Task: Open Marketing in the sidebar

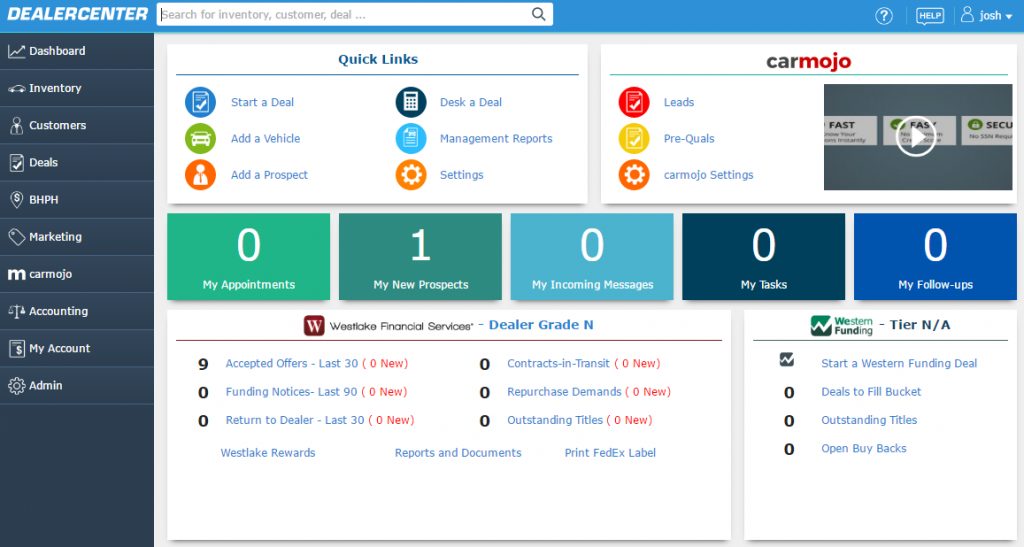Action: (77, 237)
